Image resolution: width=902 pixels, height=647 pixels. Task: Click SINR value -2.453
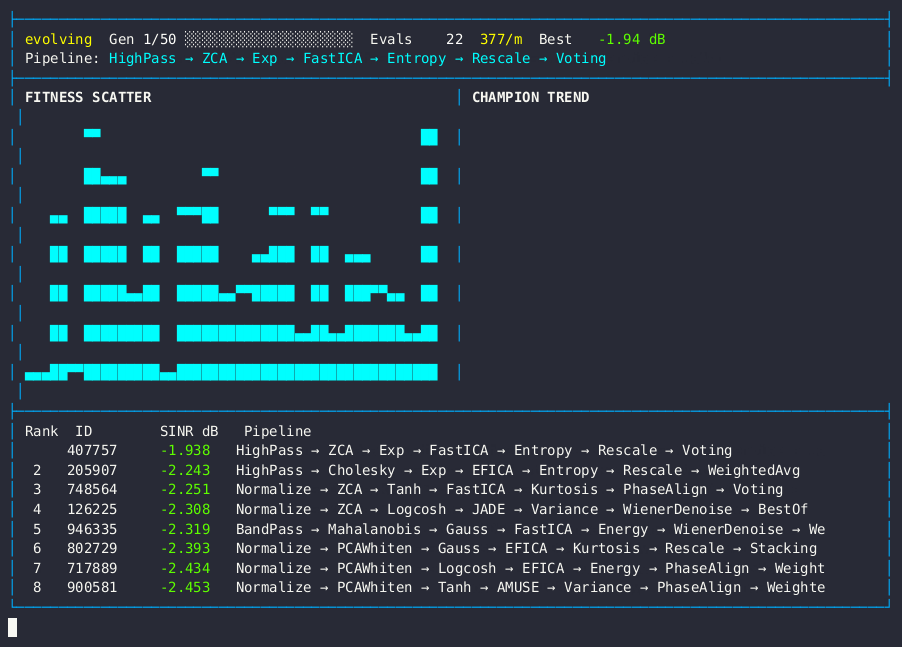185,588
